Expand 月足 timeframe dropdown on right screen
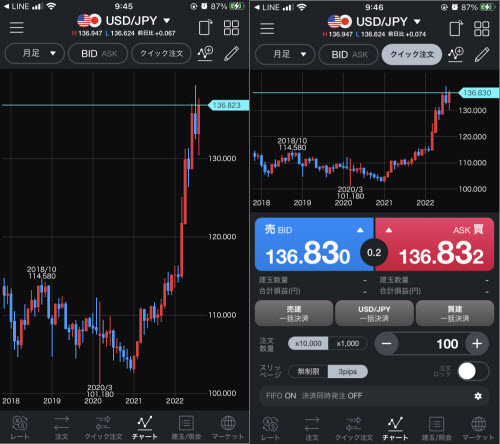 coord(285,54)
